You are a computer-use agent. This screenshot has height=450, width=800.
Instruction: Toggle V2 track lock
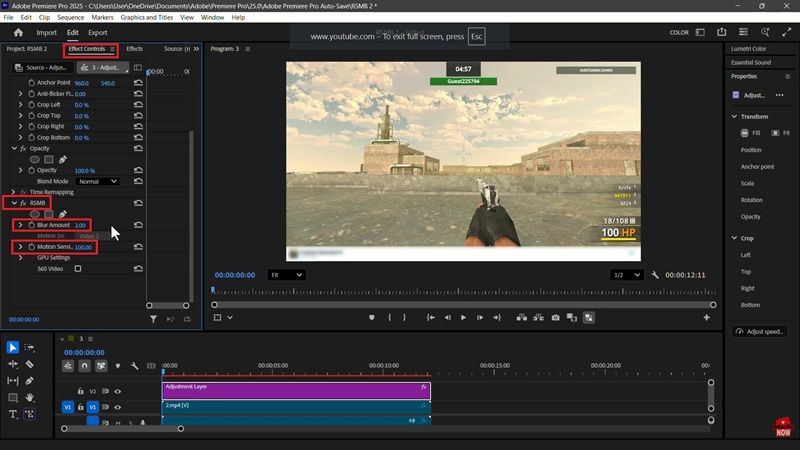(81, 391)
